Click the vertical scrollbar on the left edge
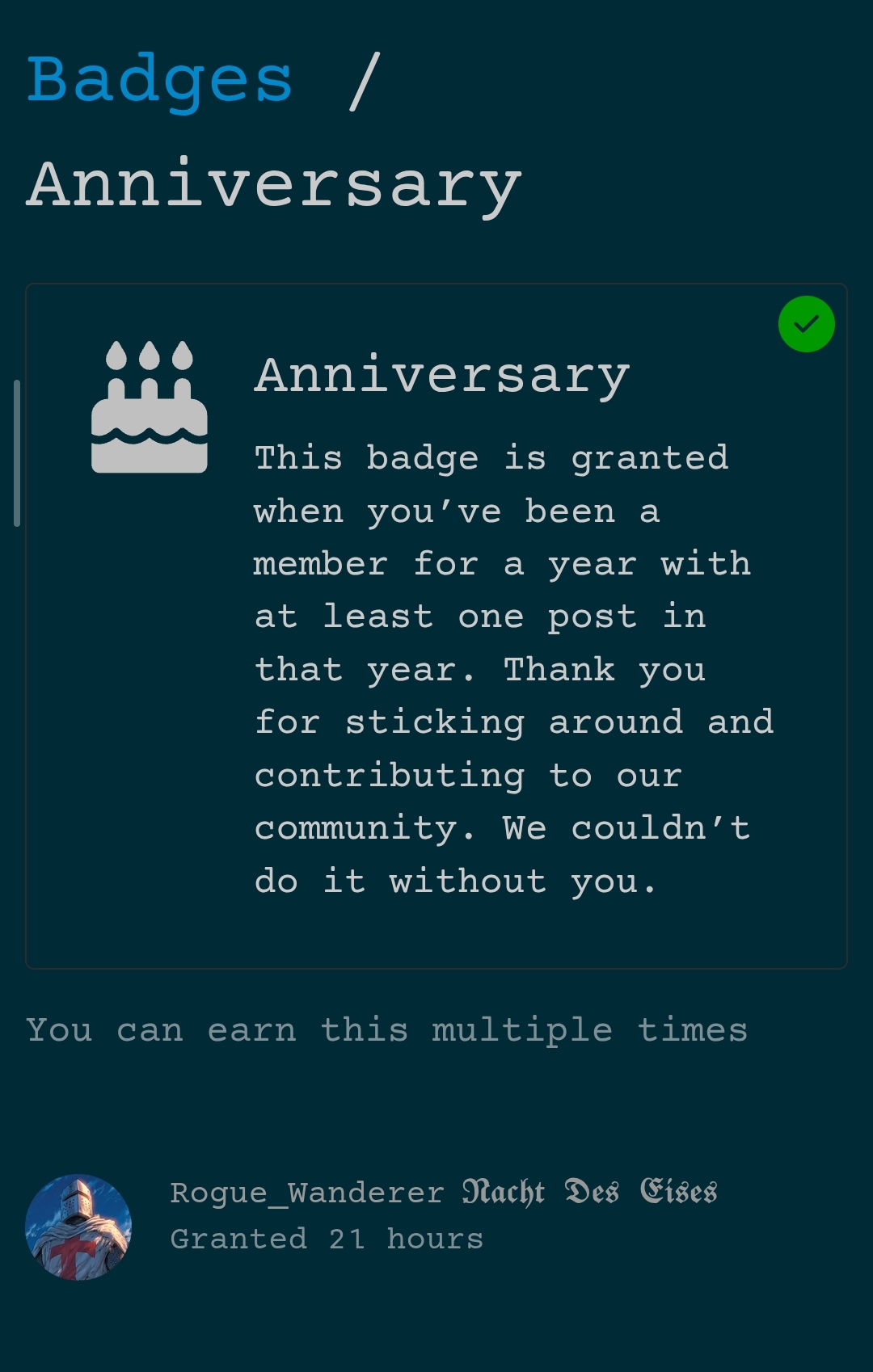873x1372 pixels. tap(17, 452)
